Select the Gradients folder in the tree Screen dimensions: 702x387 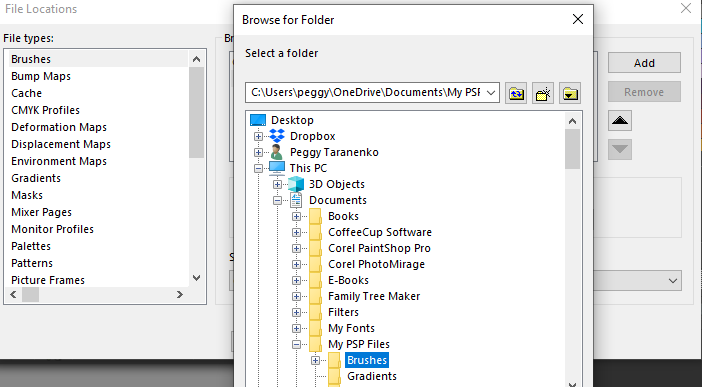(372, 376)
